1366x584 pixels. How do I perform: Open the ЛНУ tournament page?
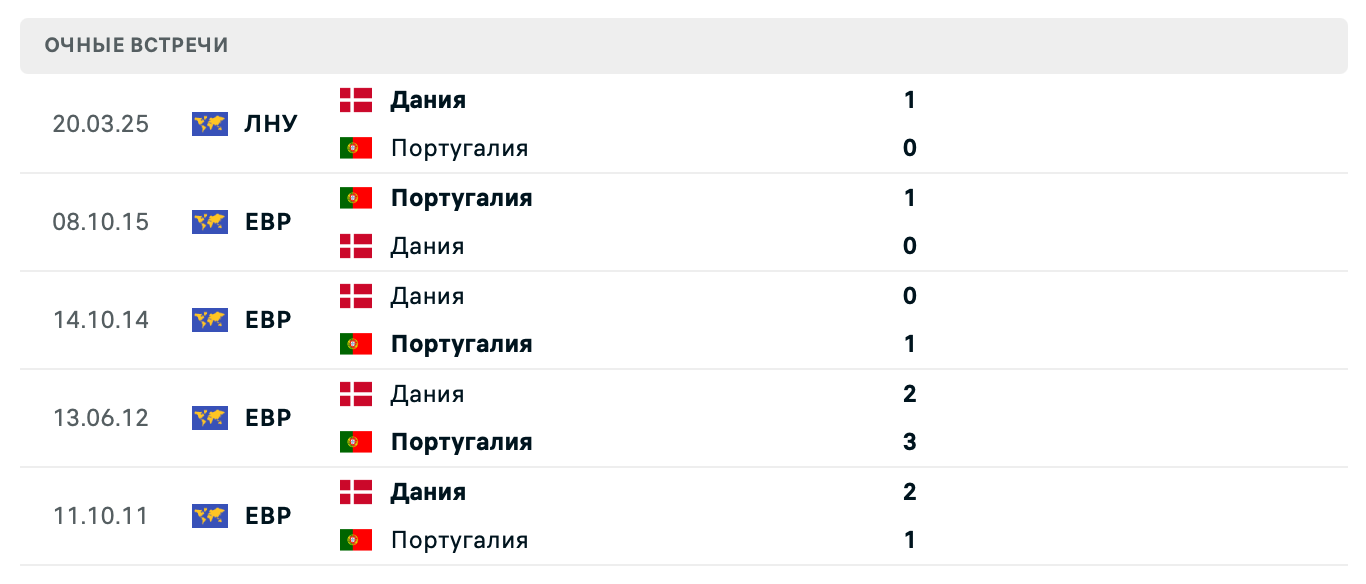[270, 124]
